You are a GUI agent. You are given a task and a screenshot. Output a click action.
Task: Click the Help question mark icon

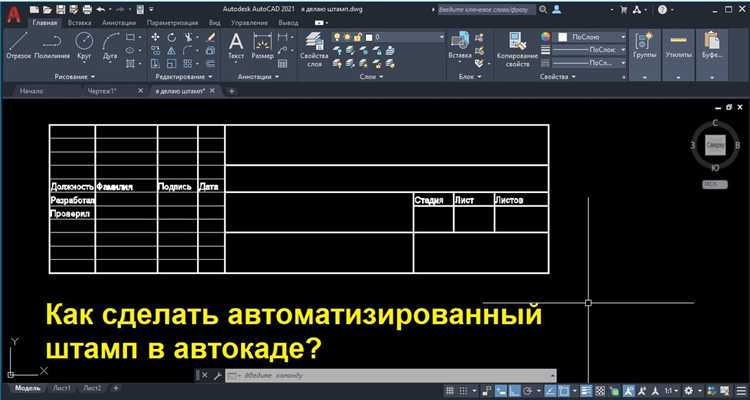click(x=662, y=10)
